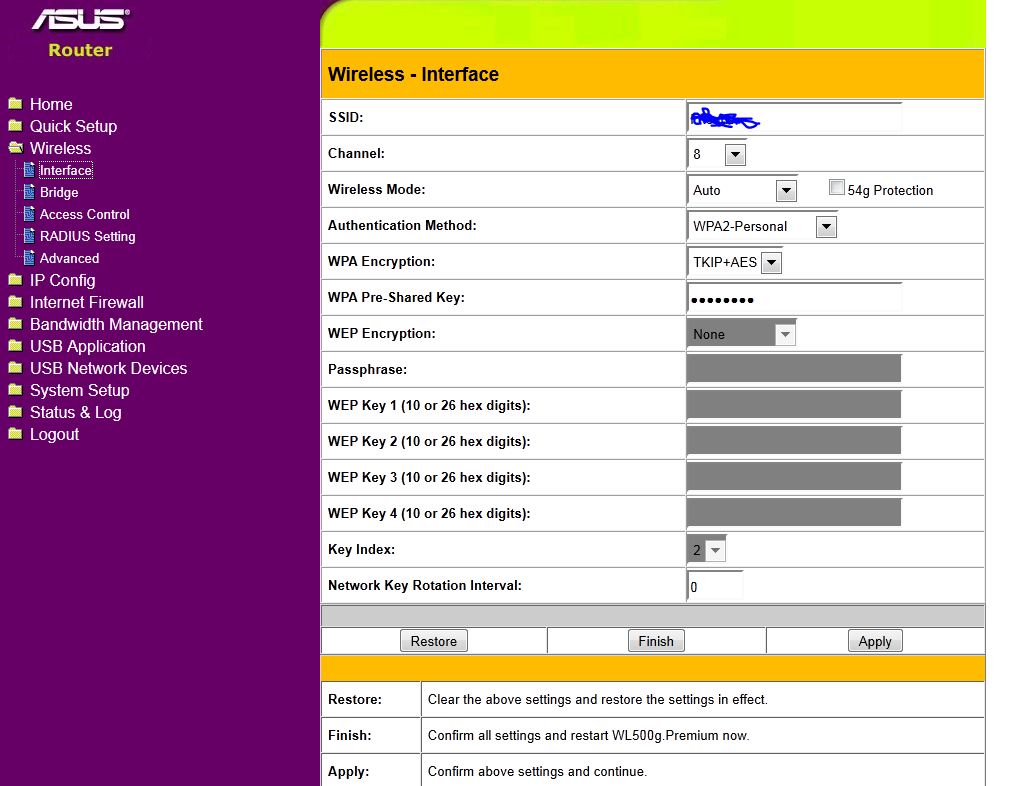The image size is (1009, 786).
Task: Click the page icon next to Bridge
Action: (29, 192)
